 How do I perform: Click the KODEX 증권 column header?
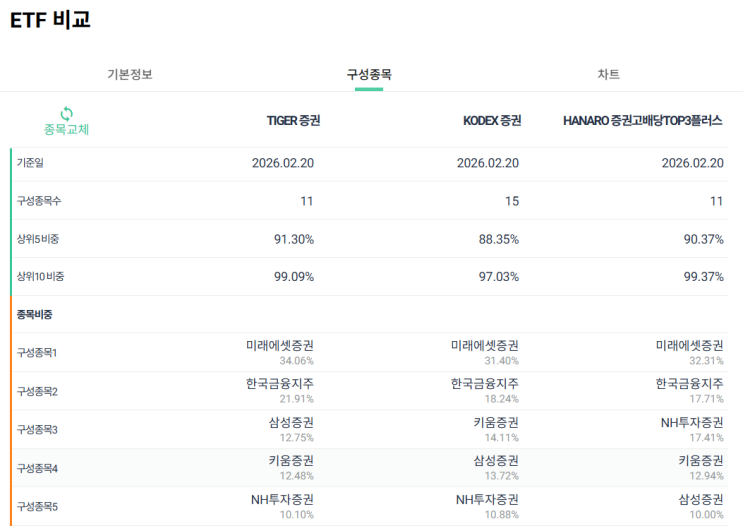point(492,121)
